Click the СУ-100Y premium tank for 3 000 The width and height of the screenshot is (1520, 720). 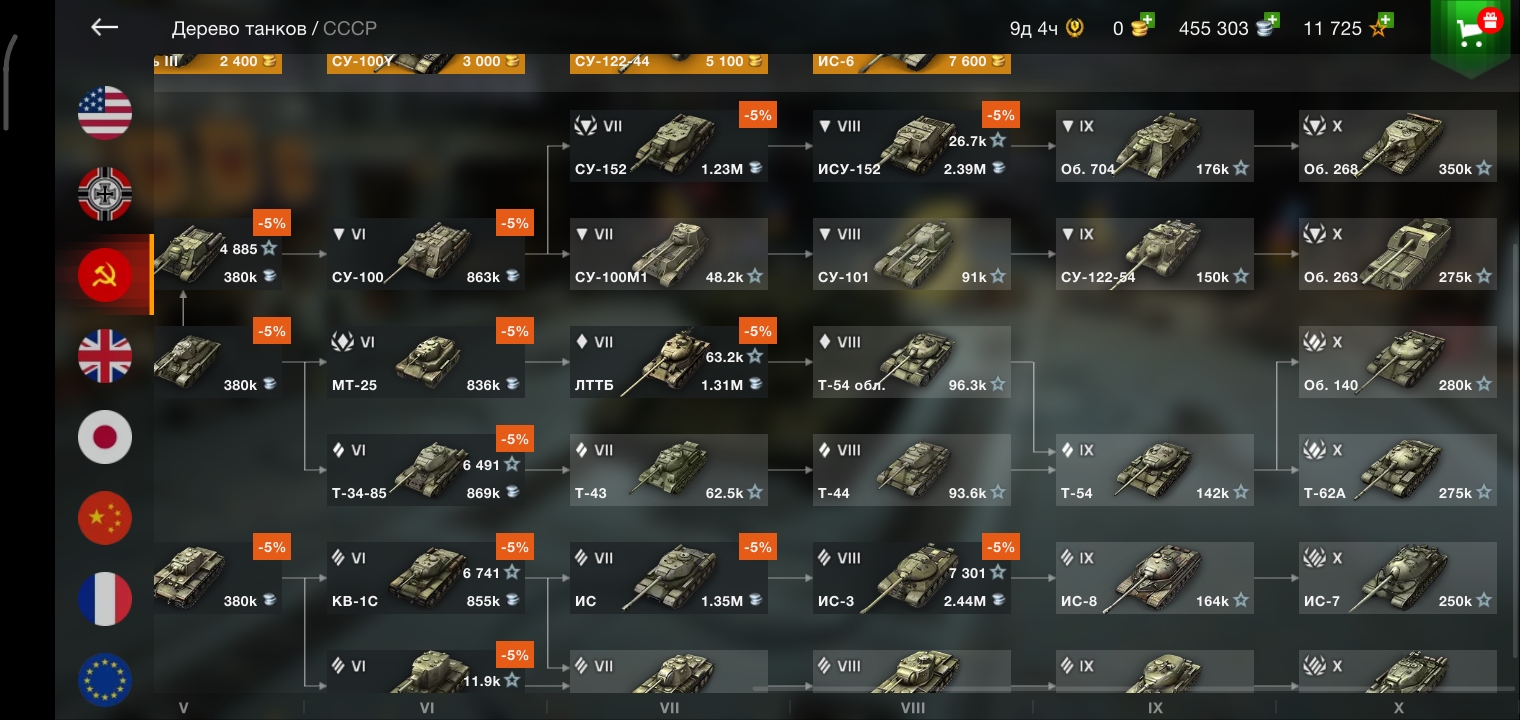[427, 61]
